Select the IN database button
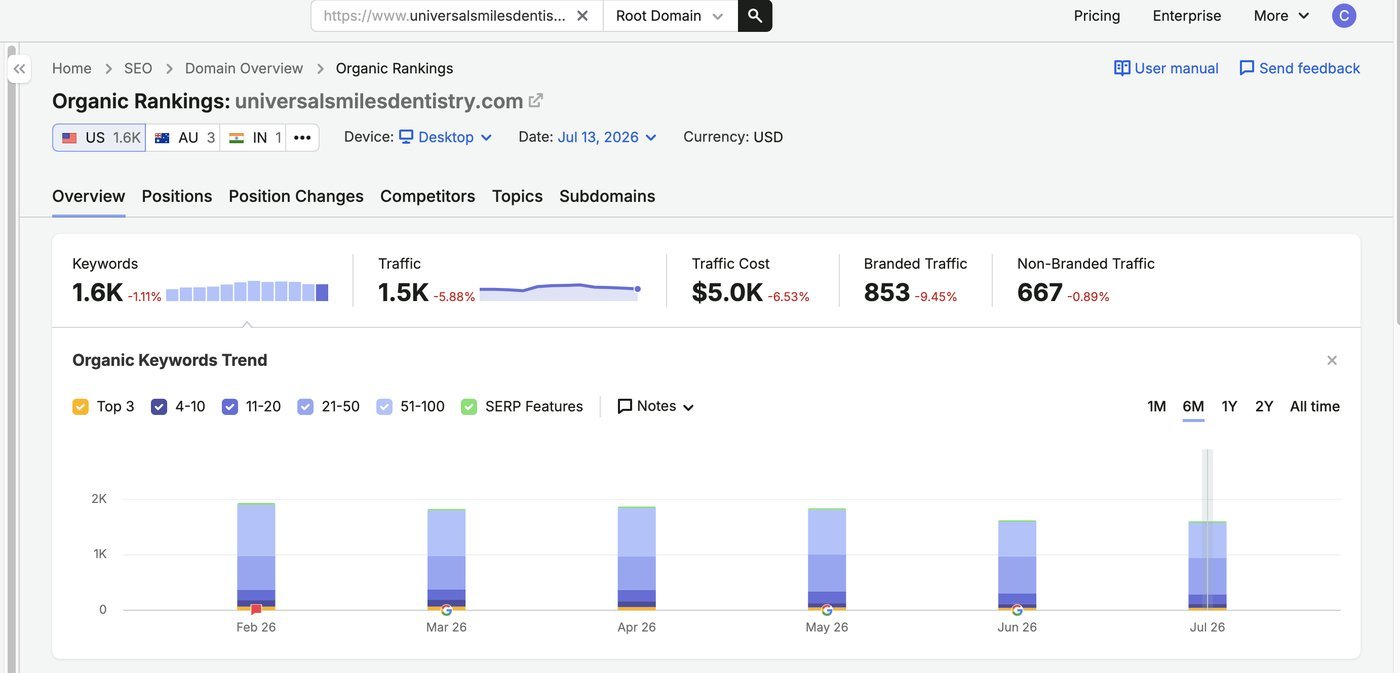 [254, 137]
